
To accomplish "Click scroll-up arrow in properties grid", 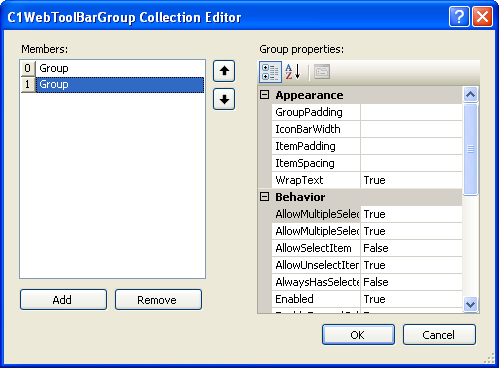I will pos(470,95).
